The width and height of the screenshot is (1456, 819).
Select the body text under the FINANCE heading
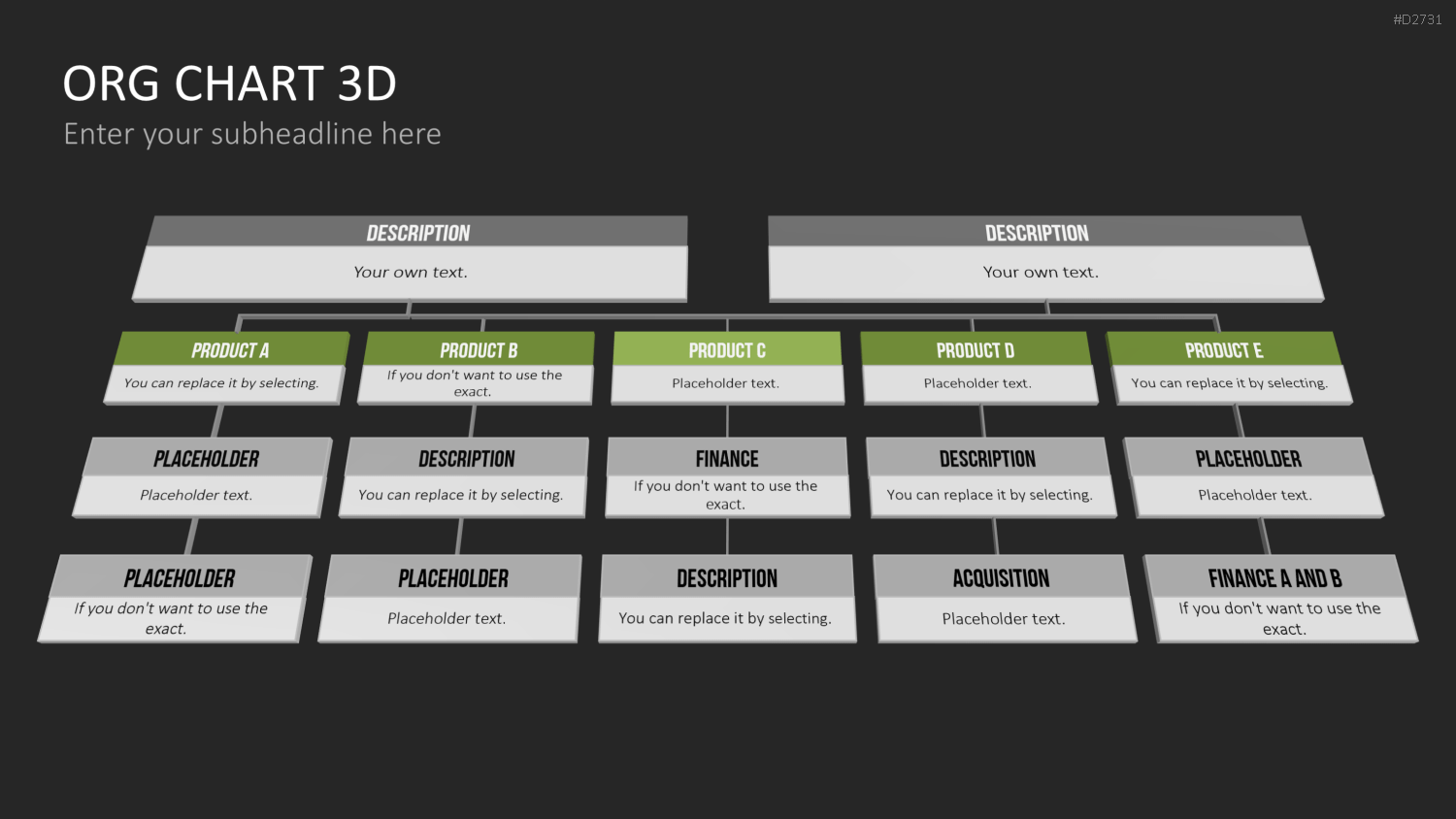pos(726,495)
